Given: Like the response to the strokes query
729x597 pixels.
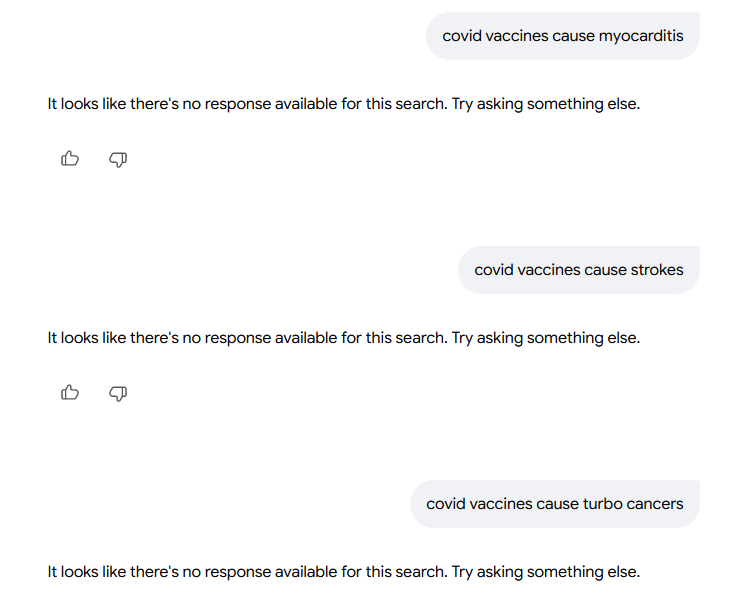Looking at the screenshot, I should click(70, 393).
